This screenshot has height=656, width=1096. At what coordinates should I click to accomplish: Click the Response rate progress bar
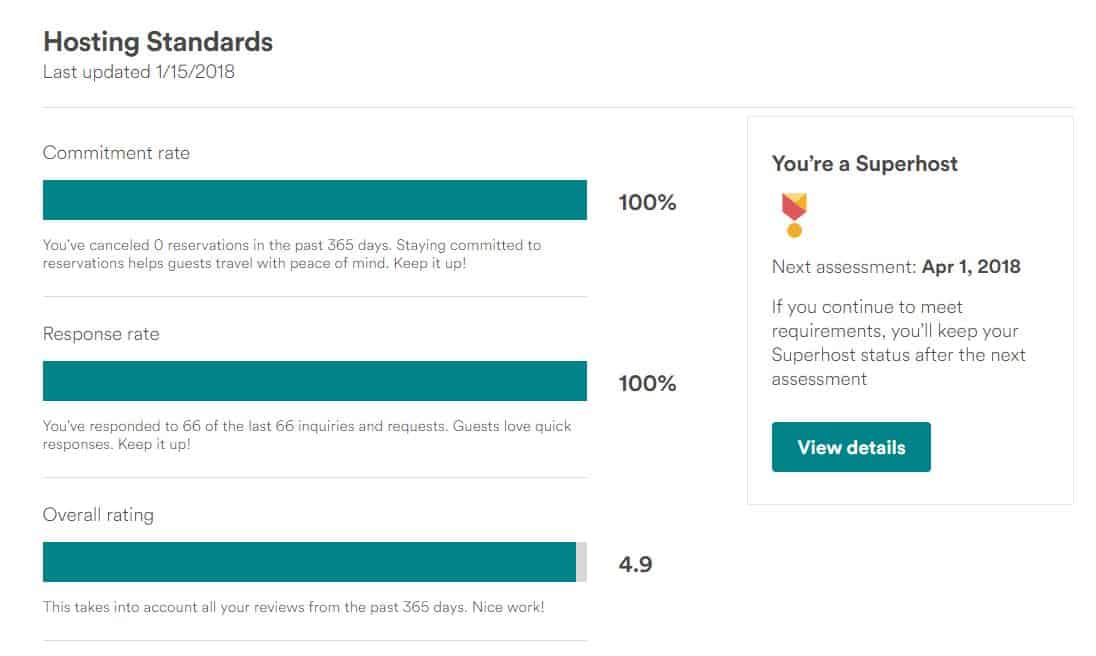pos(315,381)
